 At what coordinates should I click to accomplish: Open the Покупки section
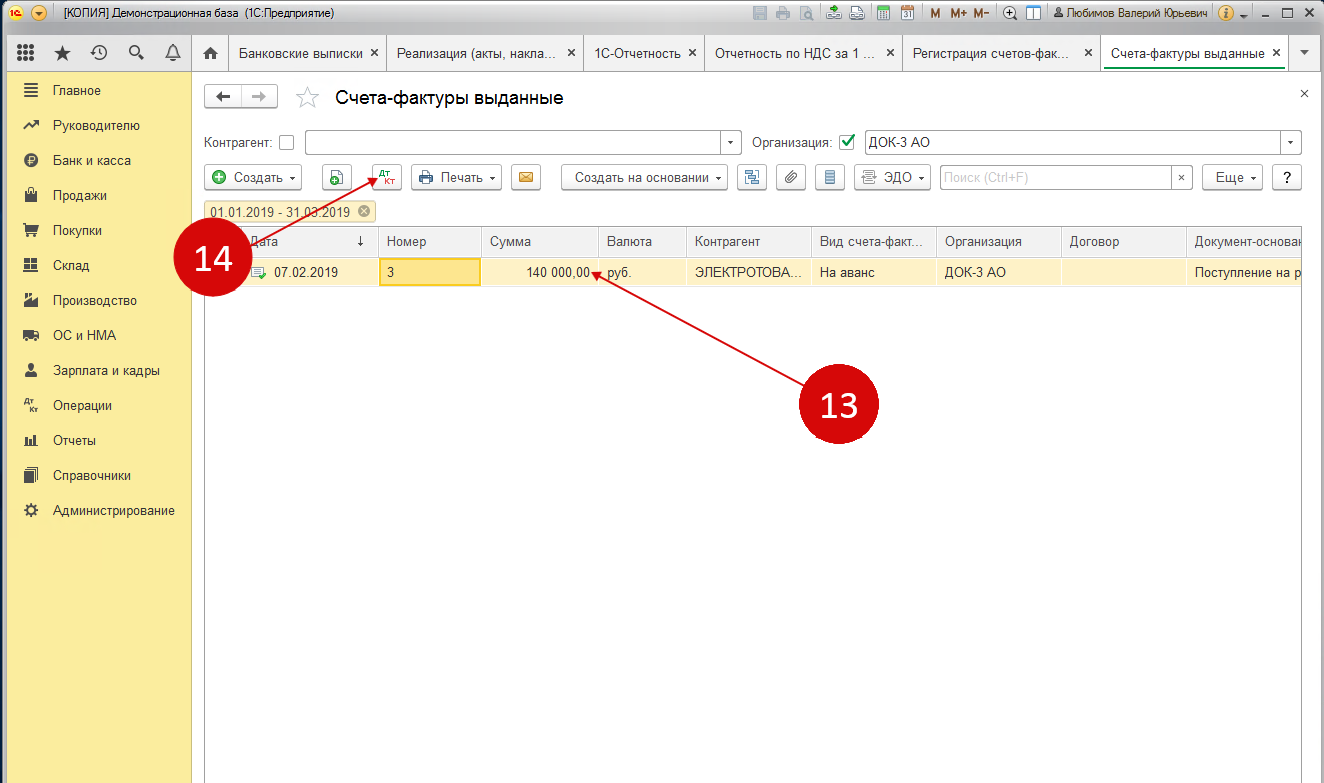pyautogui.click(x=78, y=230)
